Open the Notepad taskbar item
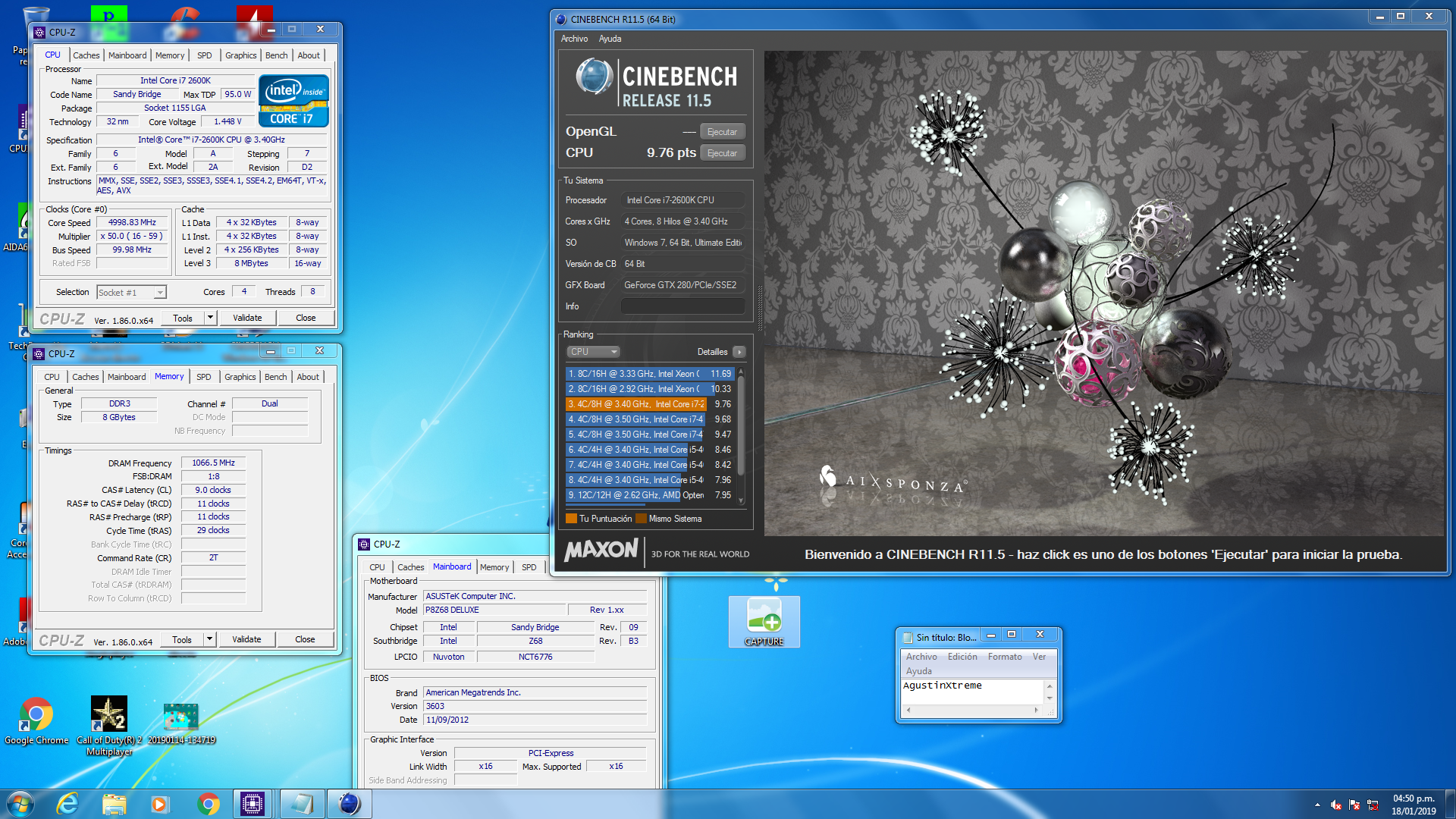 coord(301,804)
